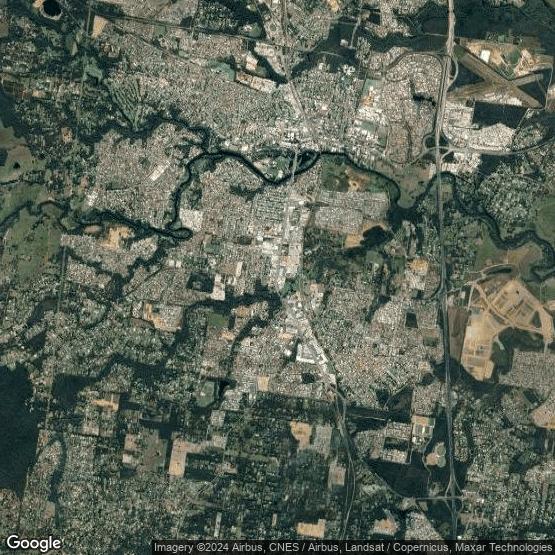This screenshot has height=555, width=555.
Task: Click the Google logo watermark
Action: [34, 543]
